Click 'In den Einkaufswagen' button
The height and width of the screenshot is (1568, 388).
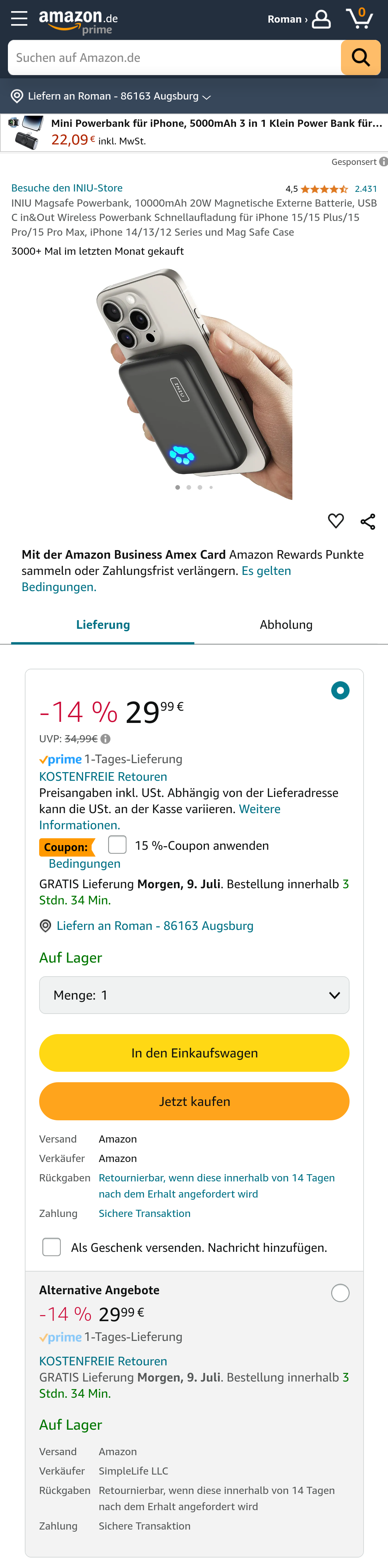pyautogui.click(x=194, y=1053)
